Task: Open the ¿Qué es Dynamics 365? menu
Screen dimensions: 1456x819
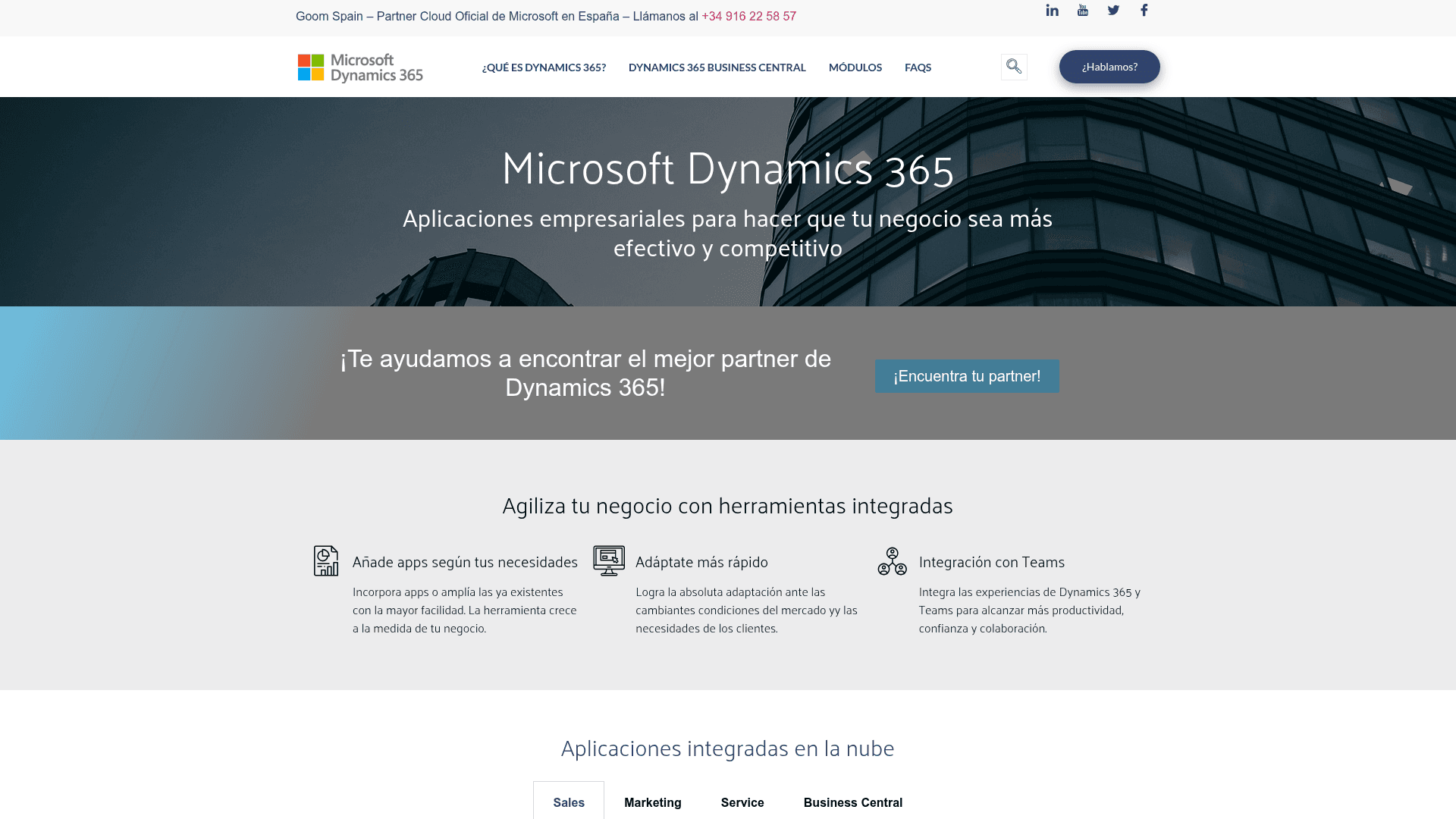Action: click(x=544, y=67)
